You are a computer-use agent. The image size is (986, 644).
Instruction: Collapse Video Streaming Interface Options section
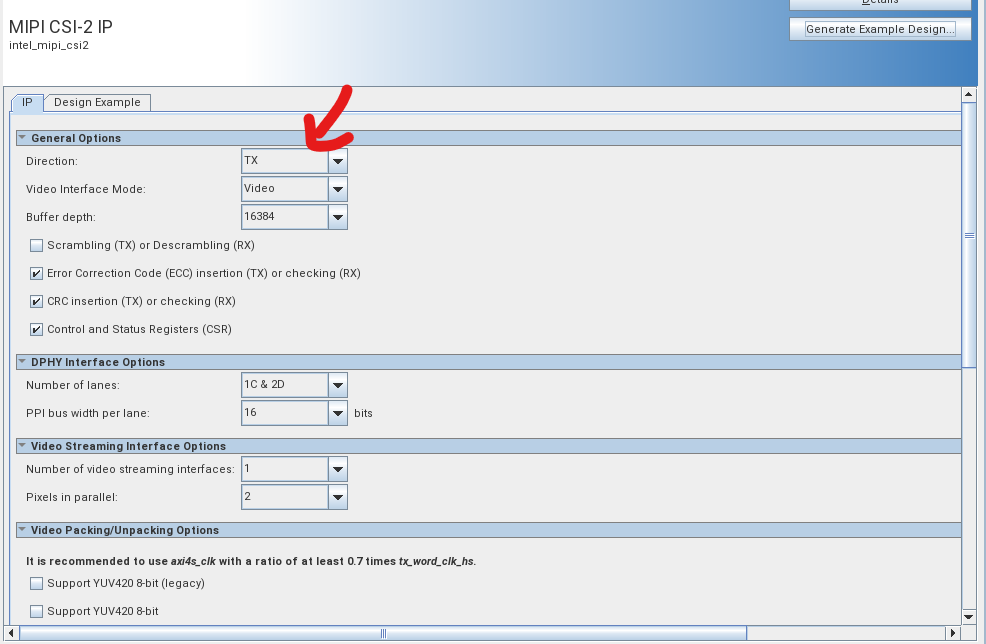[x=22, y=446]
